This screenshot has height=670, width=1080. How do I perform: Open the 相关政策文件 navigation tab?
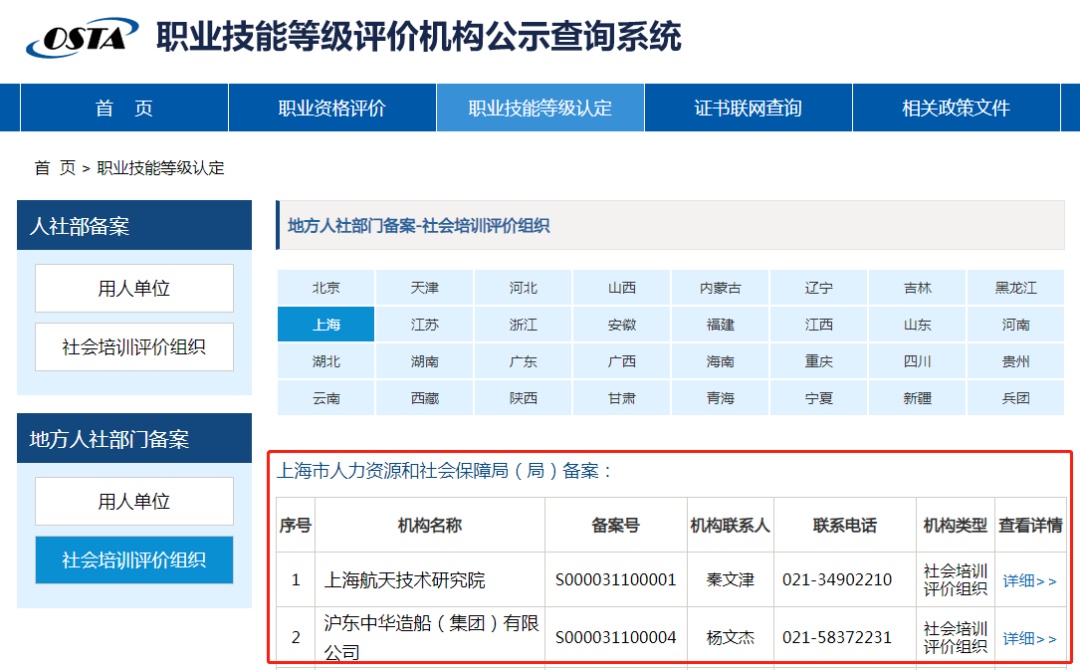coord(955,108)
